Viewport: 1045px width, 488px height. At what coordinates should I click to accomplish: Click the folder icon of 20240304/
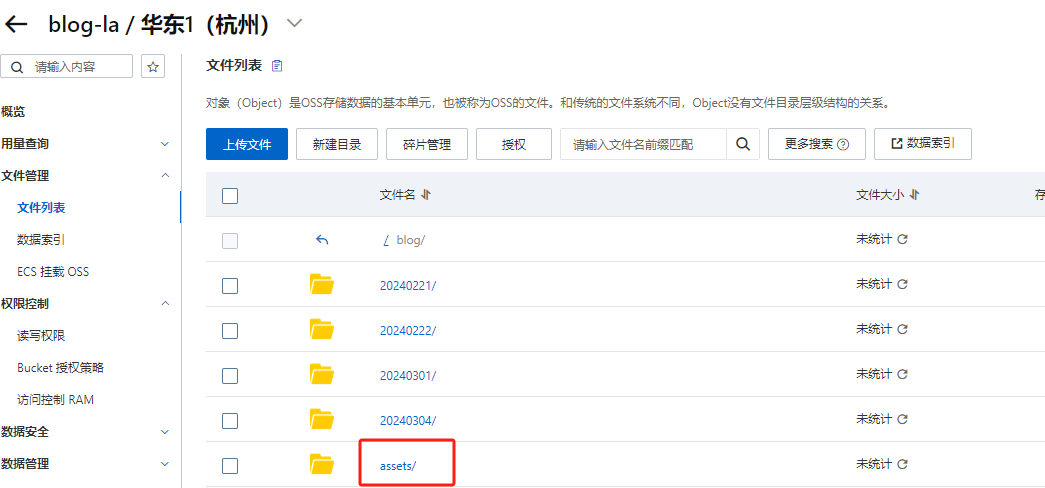point(322,419)
